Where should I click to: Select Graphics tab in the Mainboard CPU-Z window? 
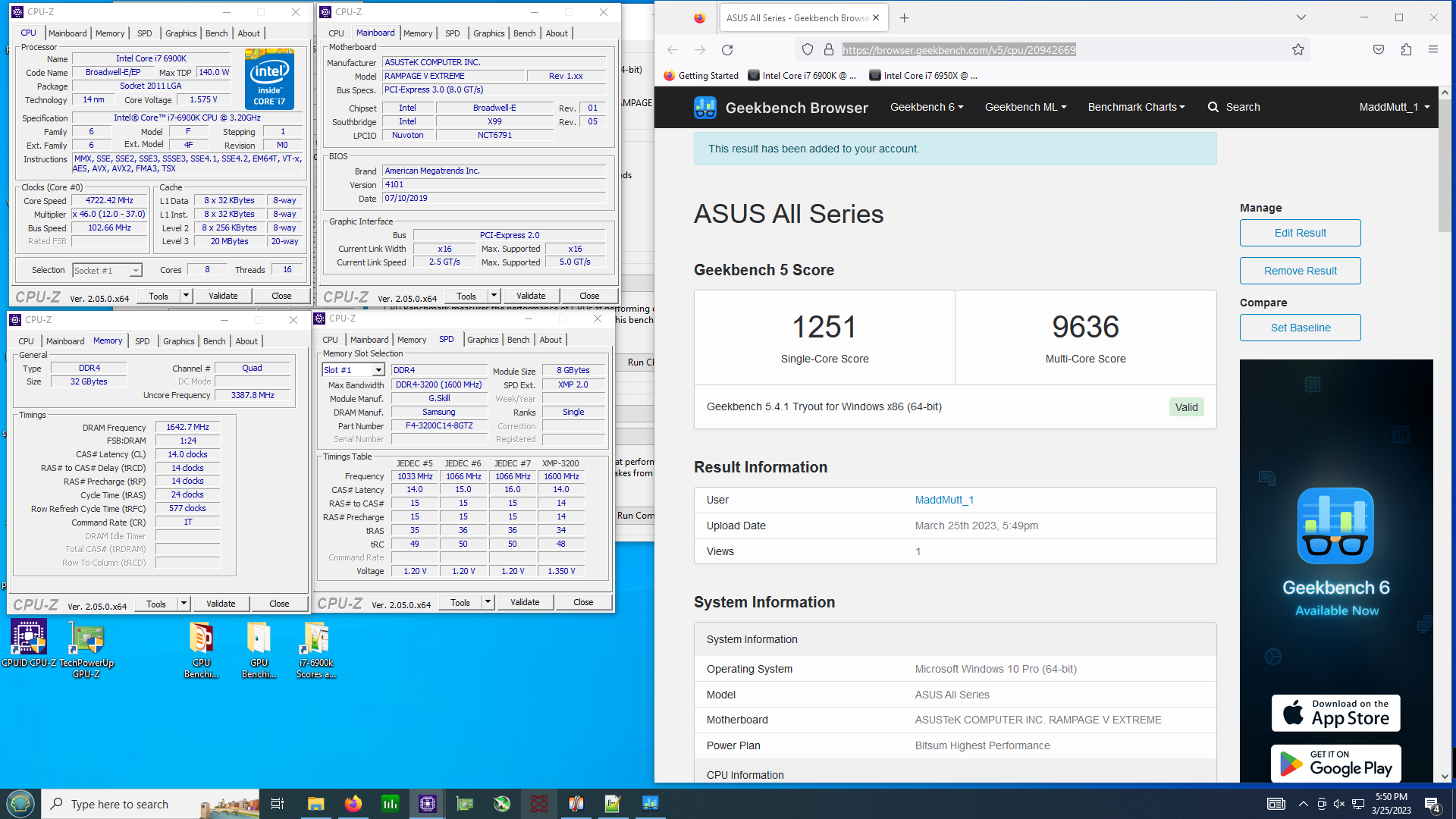pos(489,33)
